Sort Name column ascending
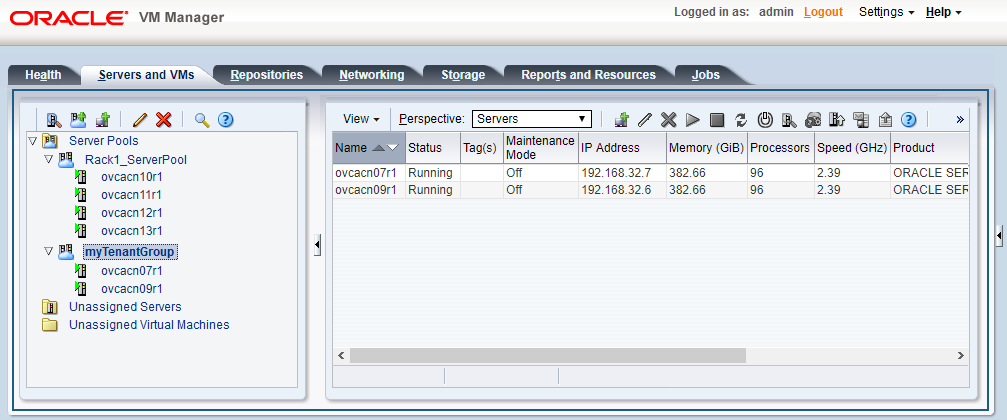 (379, 148)
